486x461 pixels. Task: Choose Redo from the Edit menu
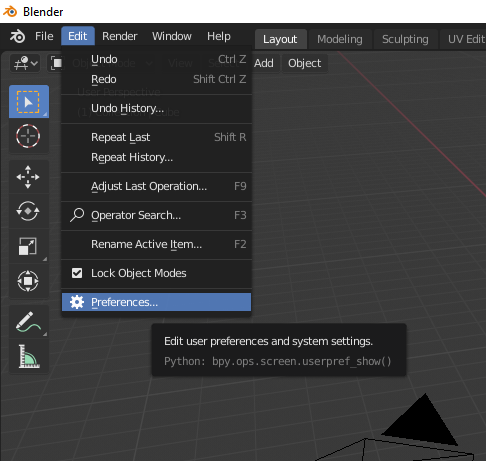point(156,79)
